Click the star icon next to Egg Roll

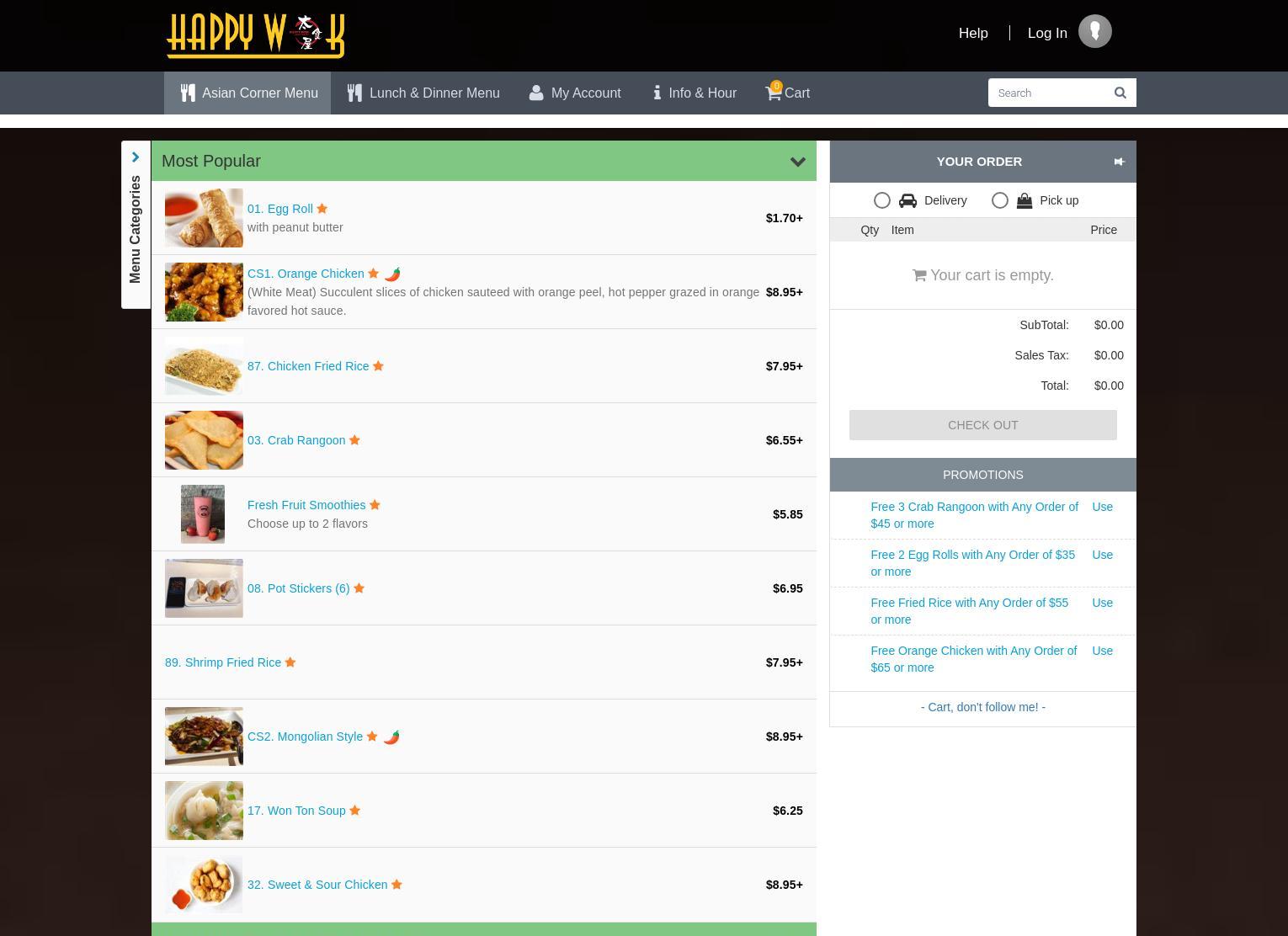(x=322, y=209)
